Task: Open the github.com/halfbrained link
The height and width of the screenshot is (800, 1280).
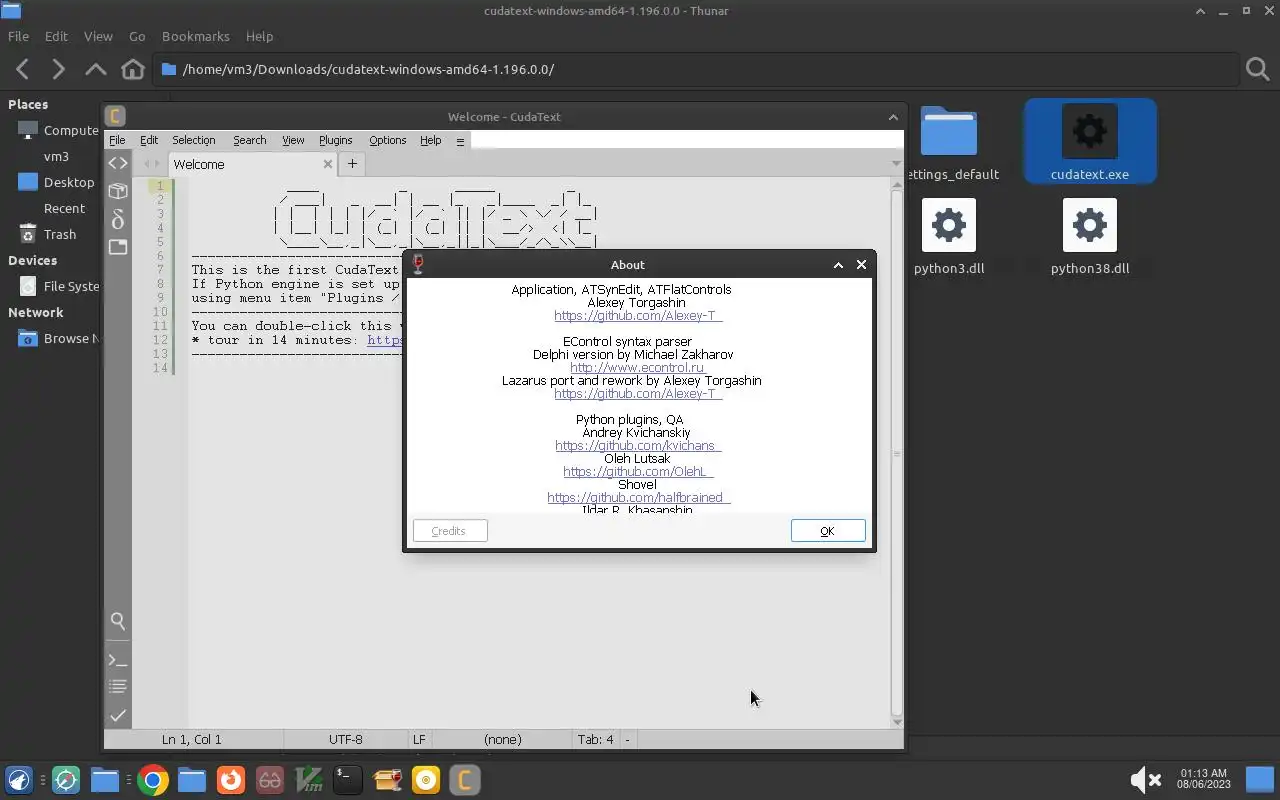Action: tap(638, 498)
